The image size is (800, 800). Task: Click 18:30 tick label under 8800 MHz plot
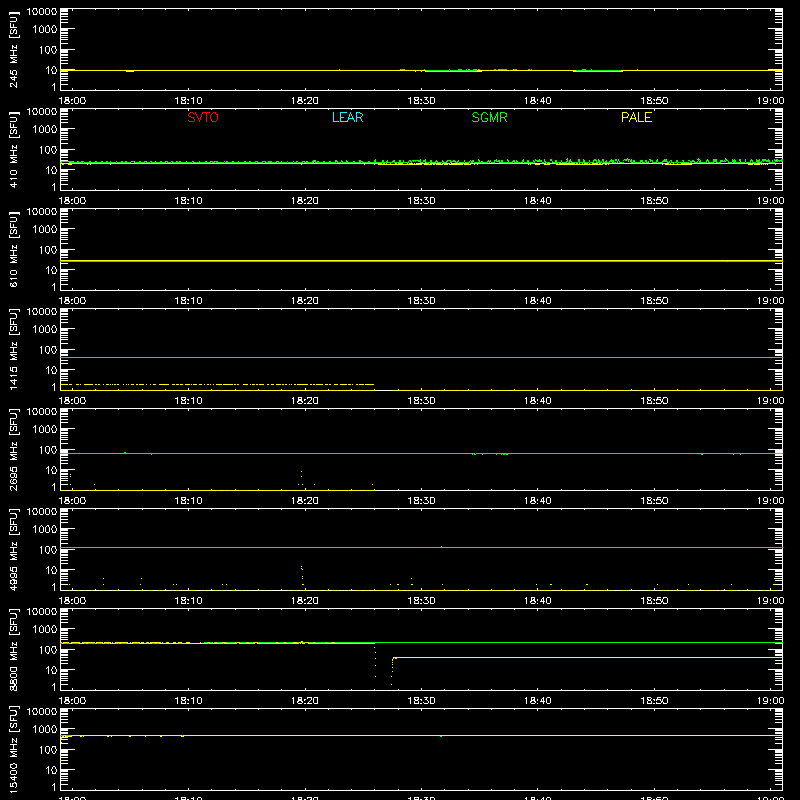click(x=421, y=701)
